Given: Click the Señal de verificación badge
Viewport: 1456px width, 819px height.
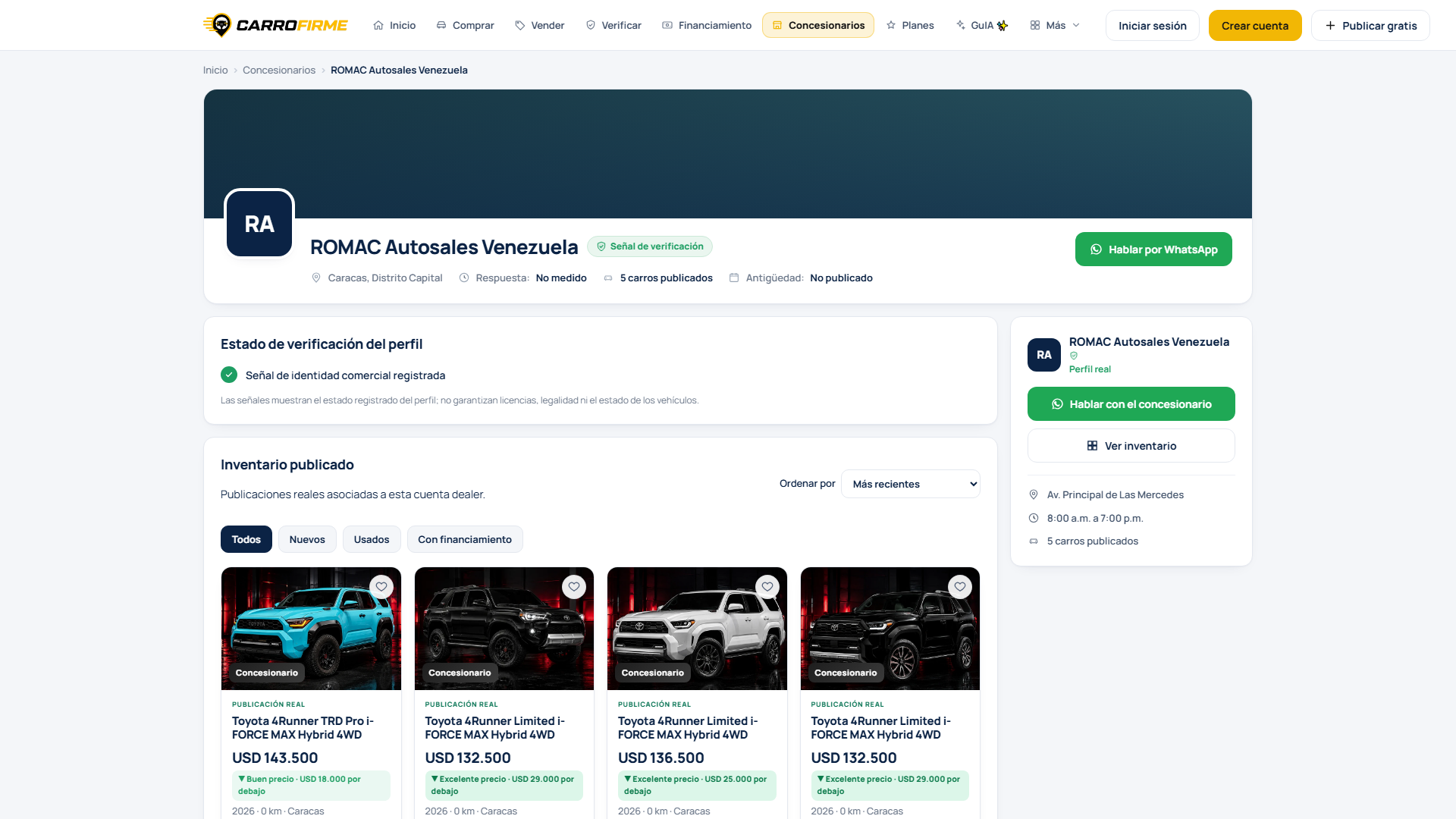Looking at the screenshot, I should coord(650,246).
